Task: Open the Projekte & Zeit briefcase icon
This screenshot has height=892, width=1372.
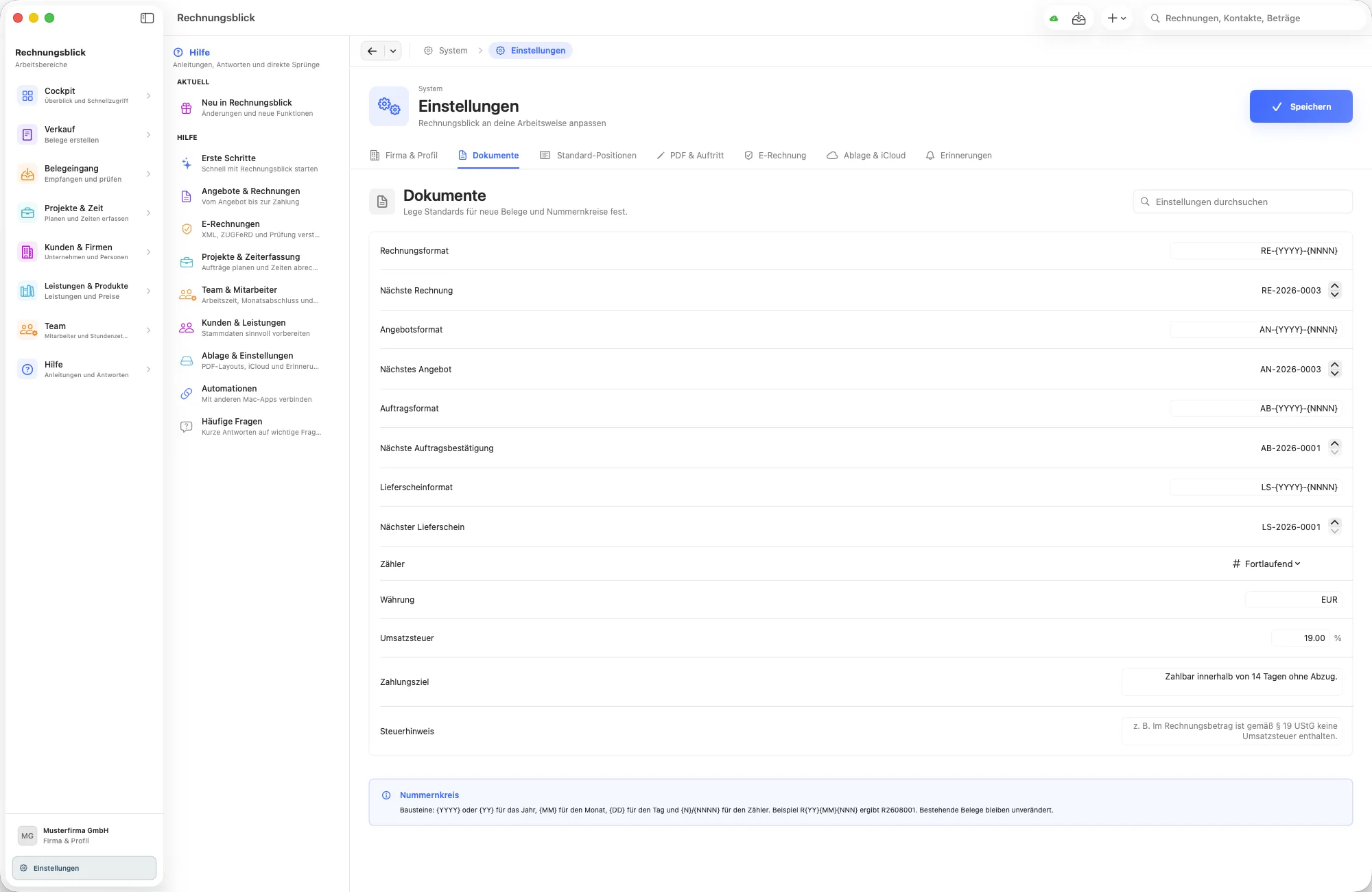Action: [27, 213]
